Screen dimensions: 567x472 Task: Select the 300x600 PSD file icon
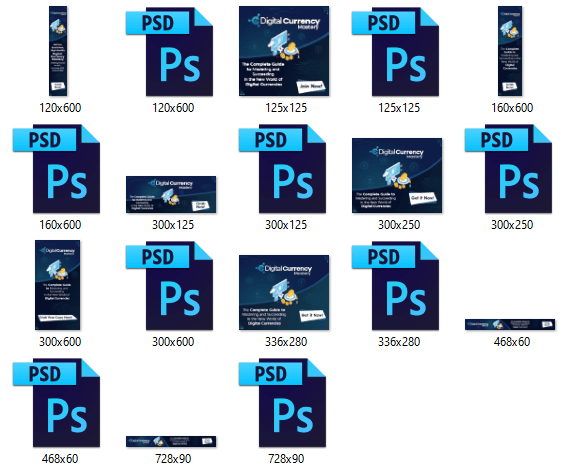tap(169, 286)
